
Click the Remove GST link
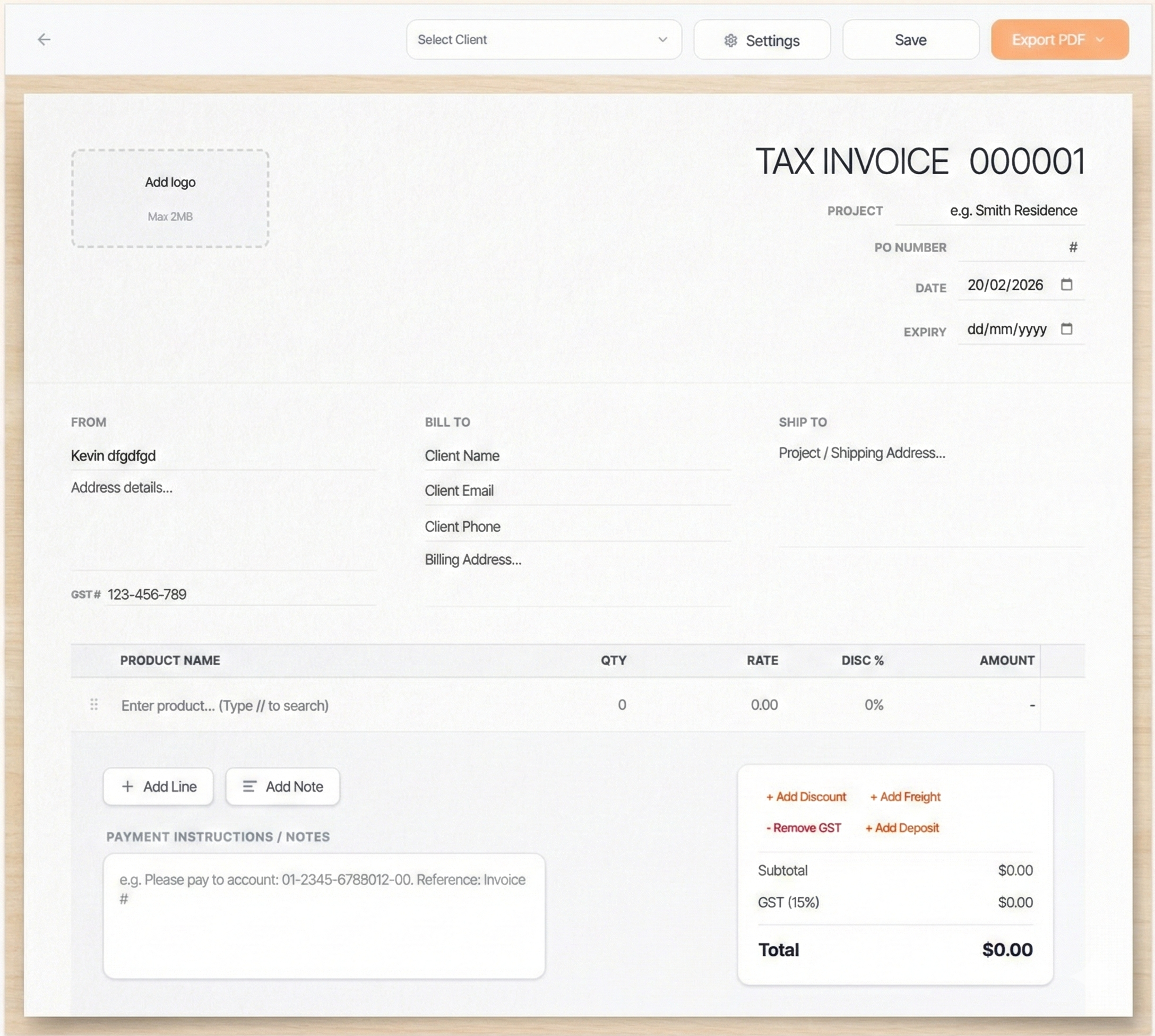point(804,827)
